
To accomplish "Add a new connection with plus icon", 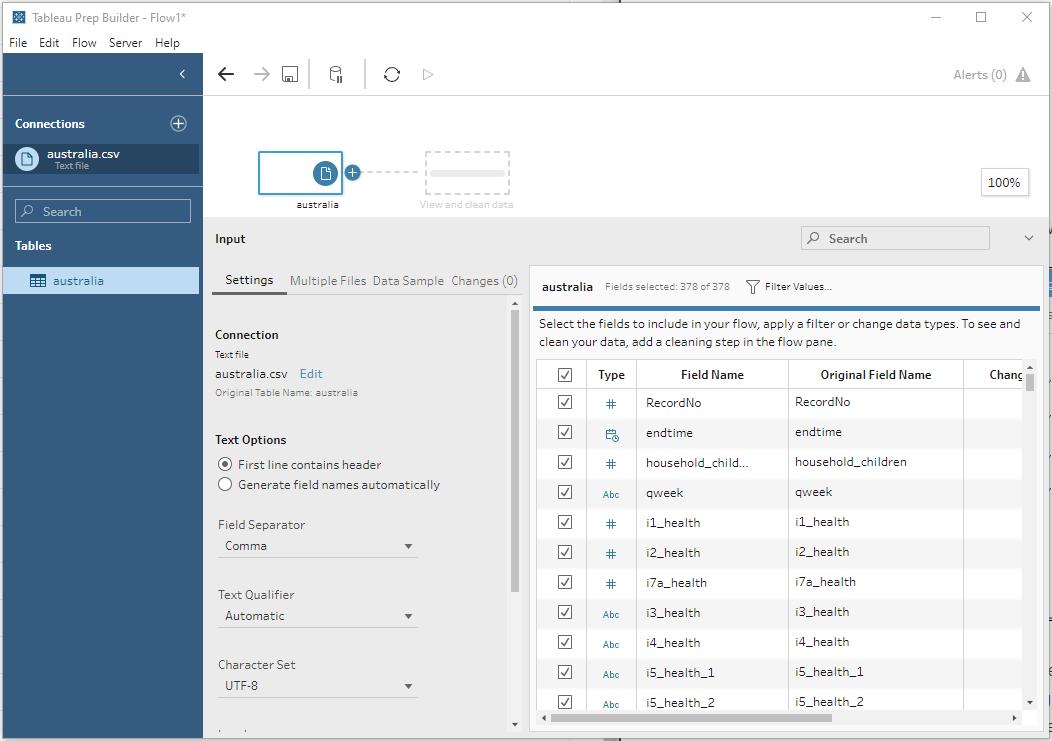I will pyautogui.click(x=178, y=124).
